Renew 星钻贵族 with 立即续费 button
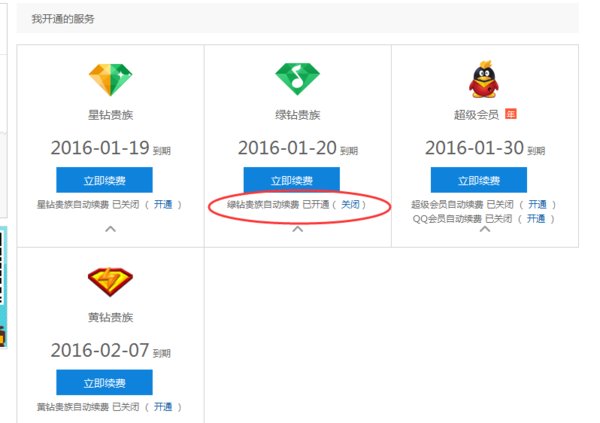Viewport: 600px width, 423px height. [104, 180]
